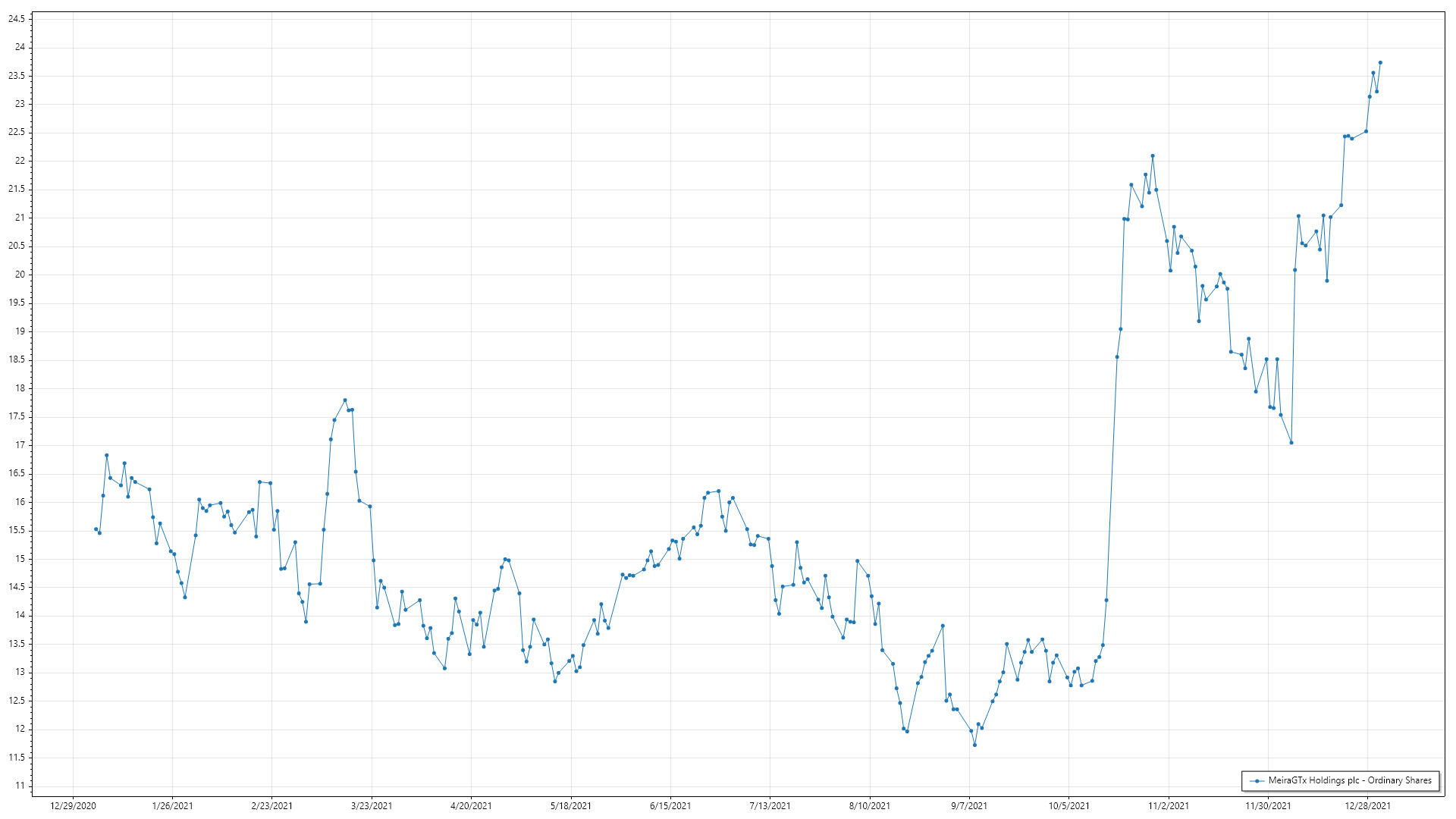Click the first data point of the series
Viewport: 1456px width, 819px height.
click(96, 529)
